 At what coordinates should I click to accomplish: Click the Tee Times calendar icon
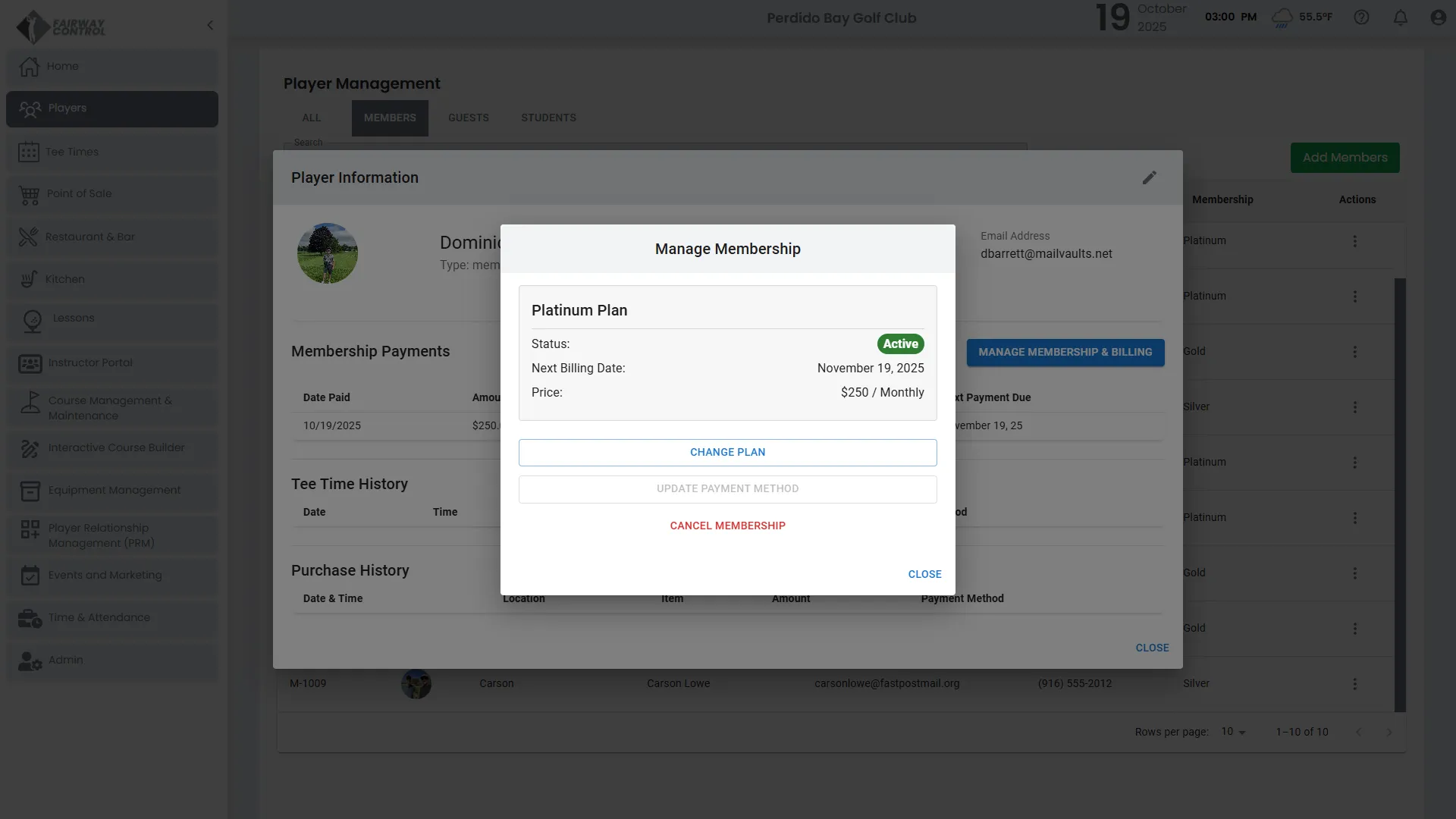point(29,152)
